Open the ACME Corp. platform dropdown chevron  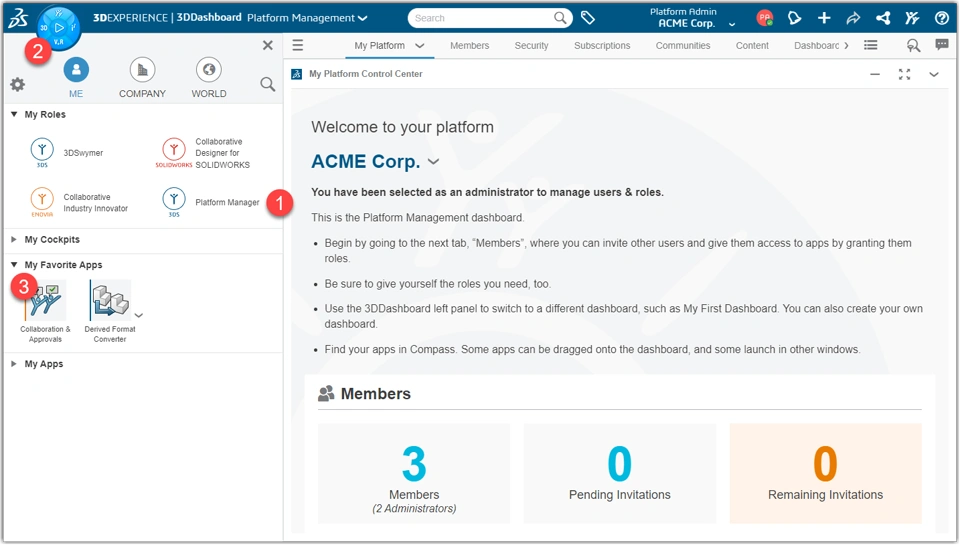click(433, 162)
